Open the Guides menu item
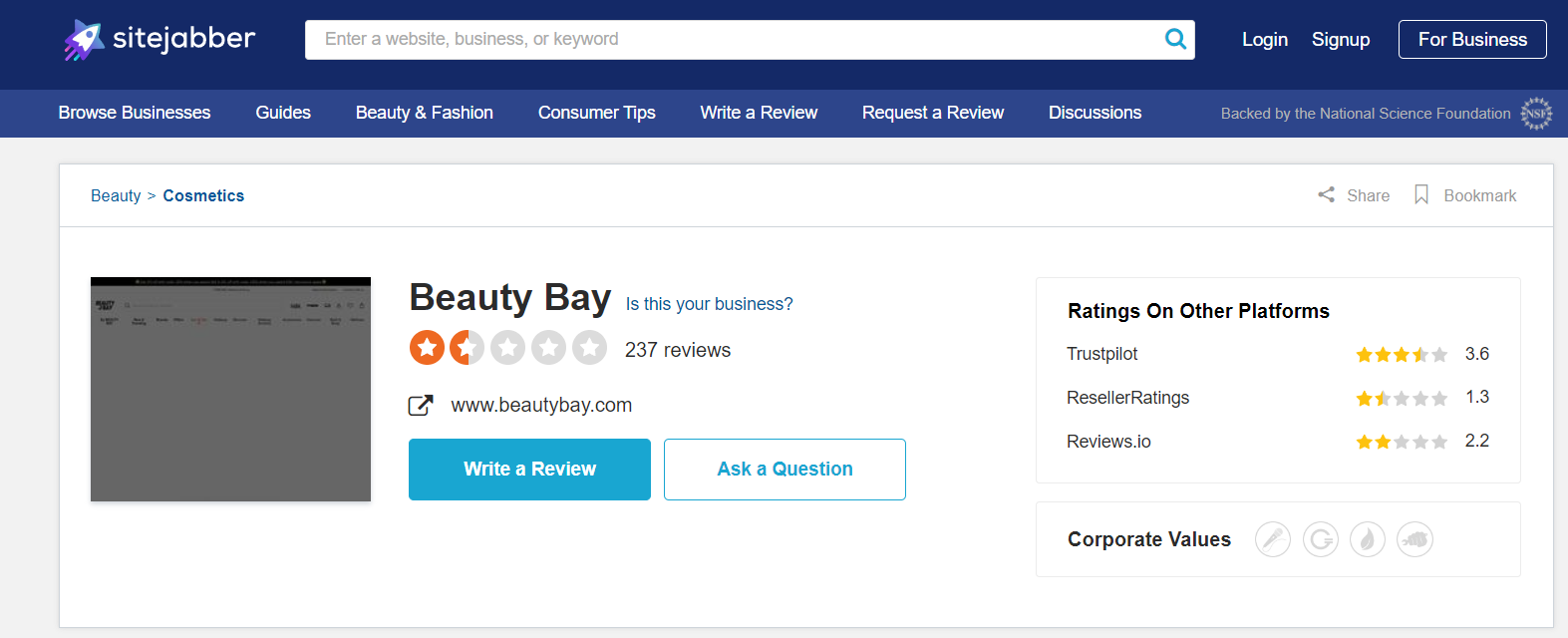The image size is (1568, 638). tap(283, 113)
